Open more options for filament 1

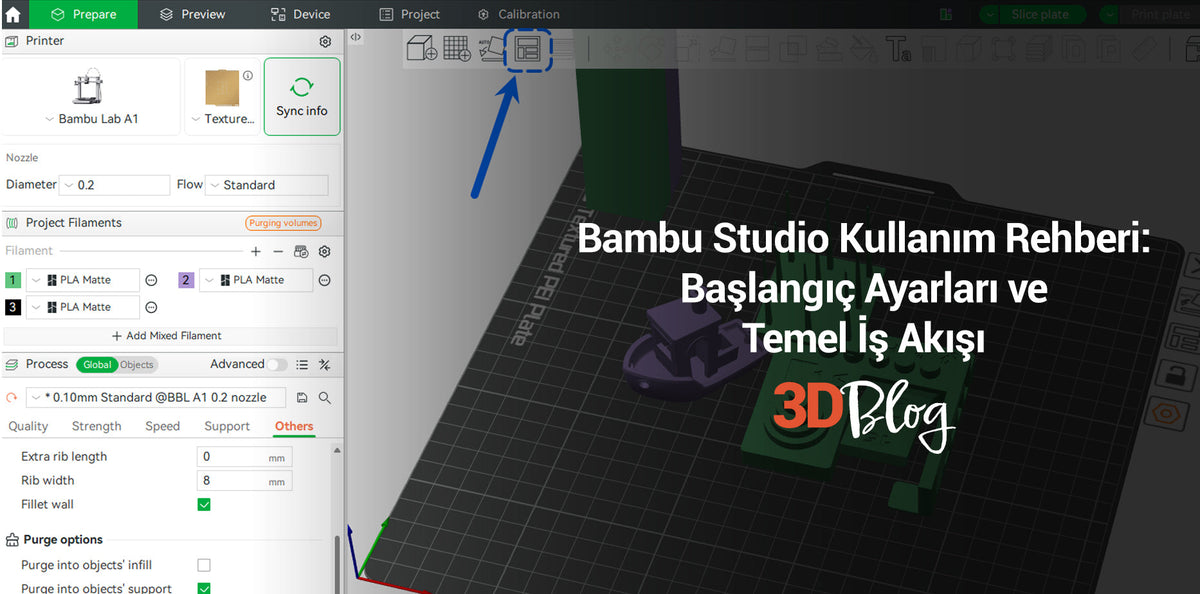(x=151, y=280)
